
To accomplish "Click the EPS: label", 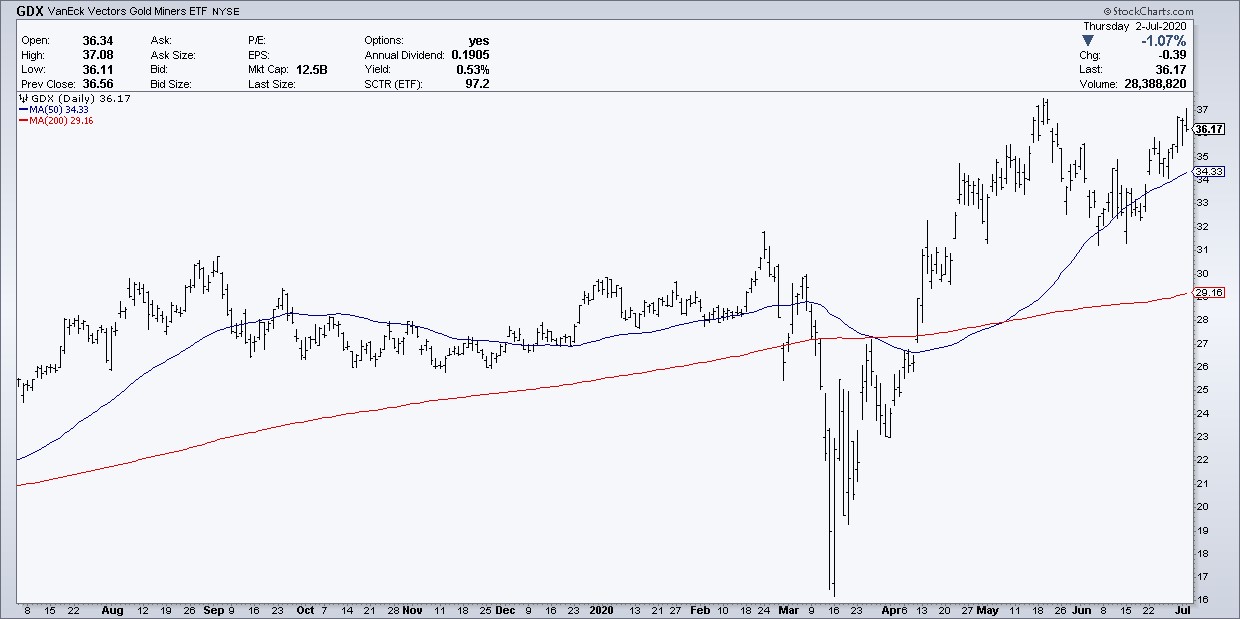I will (261, 55).
